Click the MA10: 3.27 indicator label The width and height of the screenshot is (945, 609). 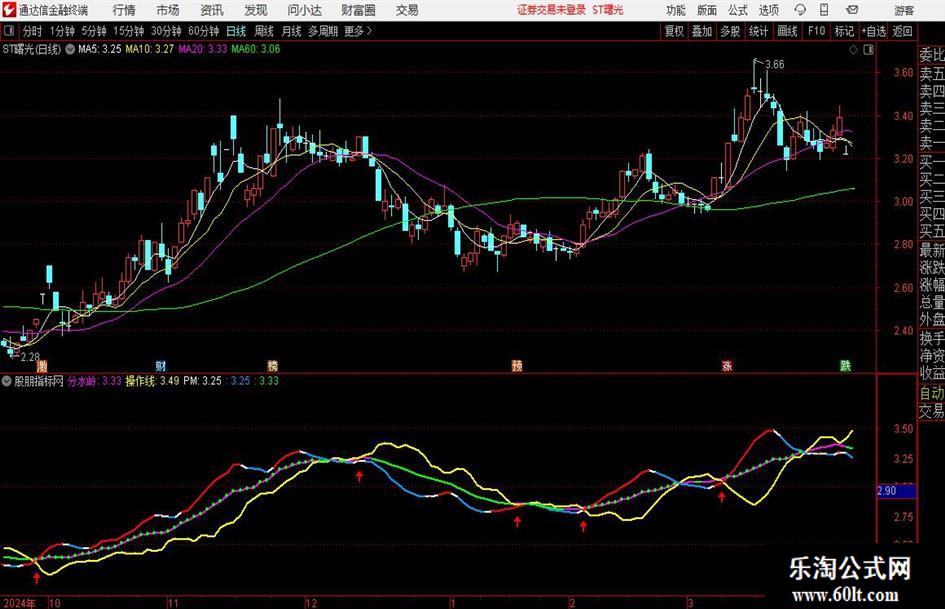click(149, 49)
